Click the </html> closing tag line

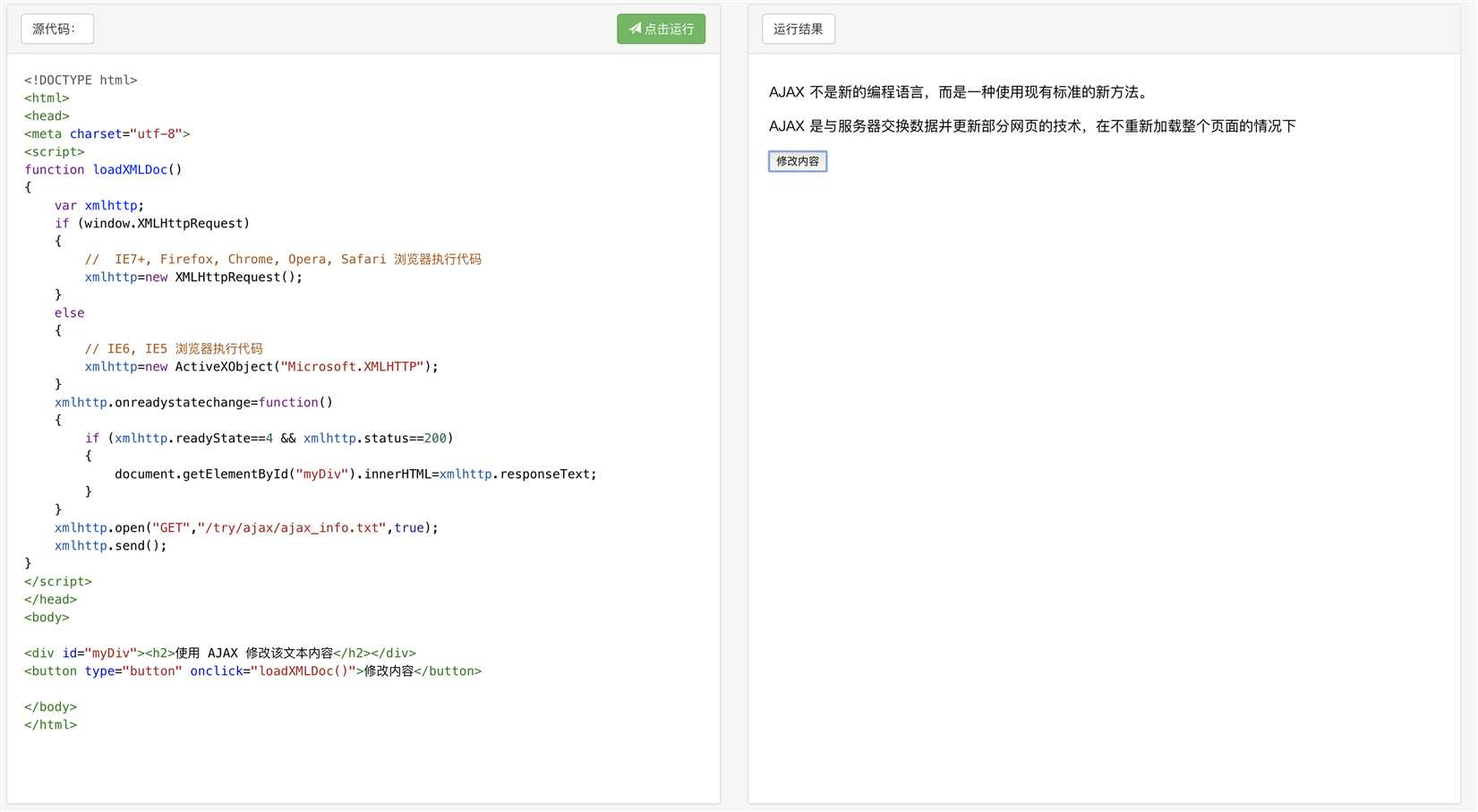click(51, 725)
